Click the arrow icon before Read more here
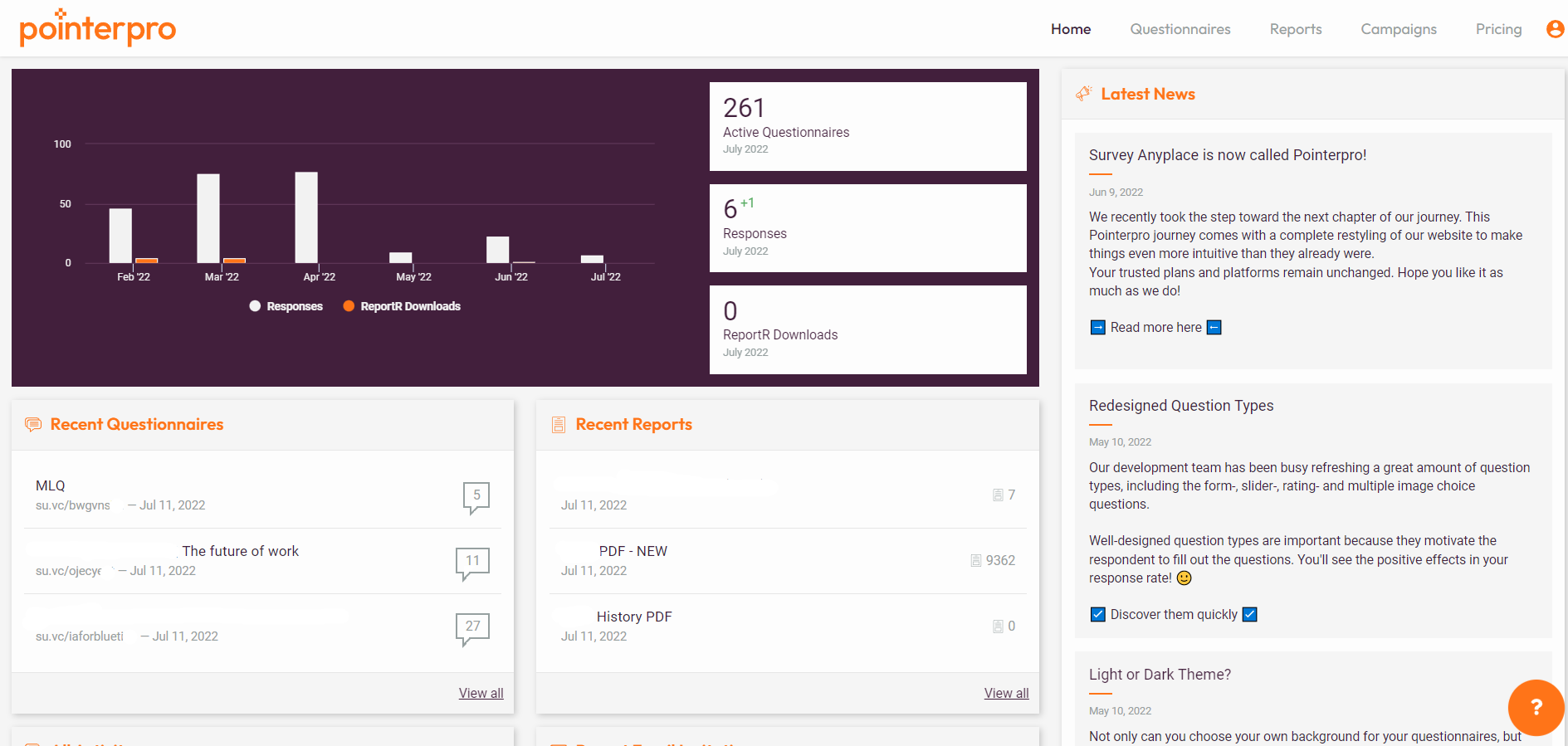Image resolution: width=1568 pixels, height=746 pixels. point(1097,328)
